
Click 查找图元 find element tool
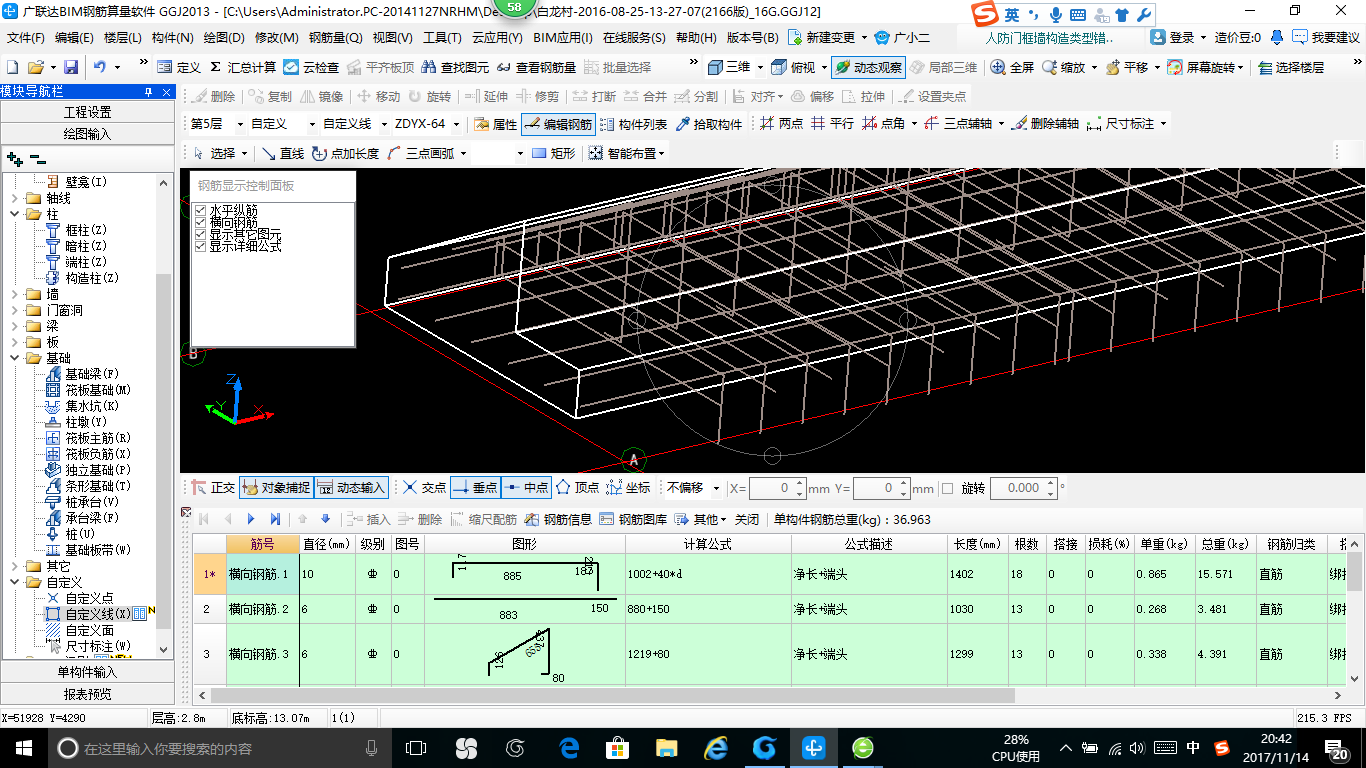455,67
